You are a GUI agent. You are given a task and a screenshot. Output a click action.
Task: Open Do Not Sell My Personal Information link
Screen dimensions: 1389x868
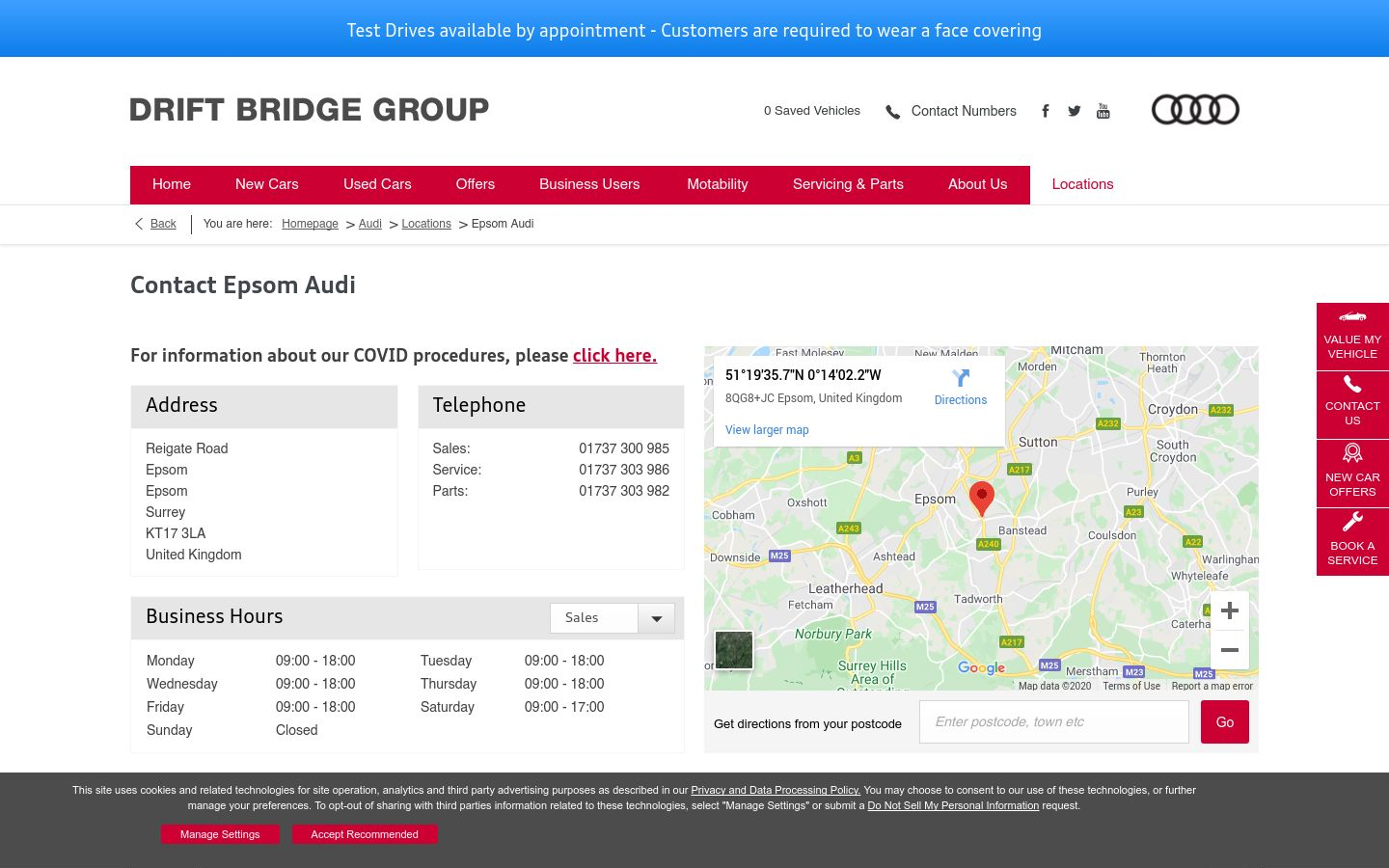coord(953,805)
